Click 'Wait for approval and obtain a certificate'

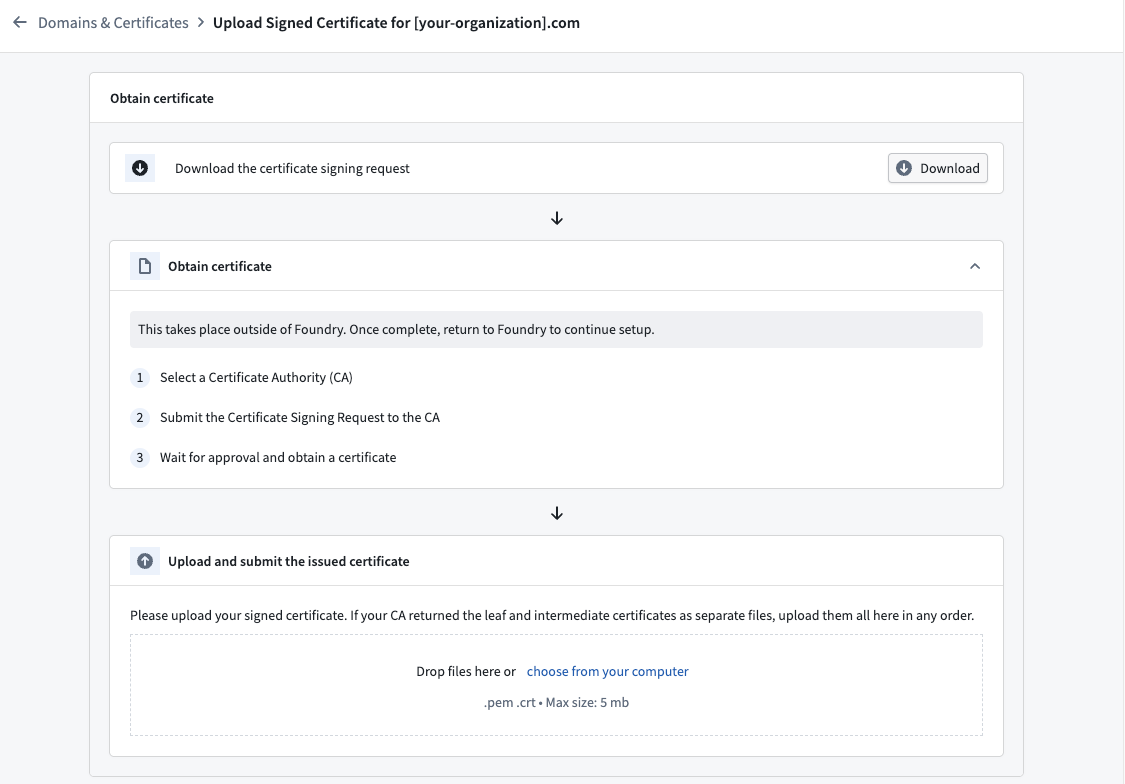pyautogui.click(x=278, y=458)
